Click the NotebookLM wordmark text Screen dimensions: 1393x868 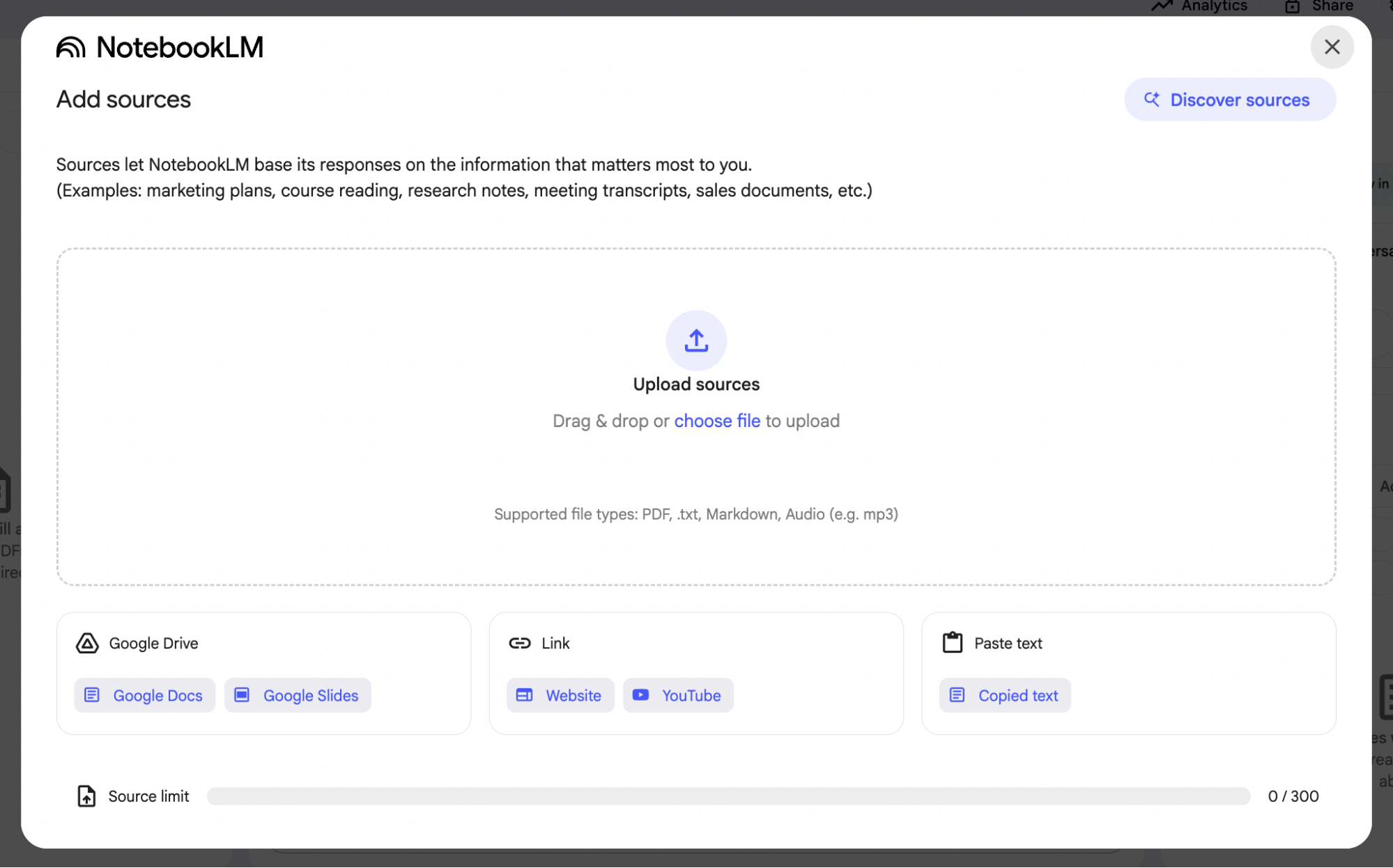[x=180, y=47]
